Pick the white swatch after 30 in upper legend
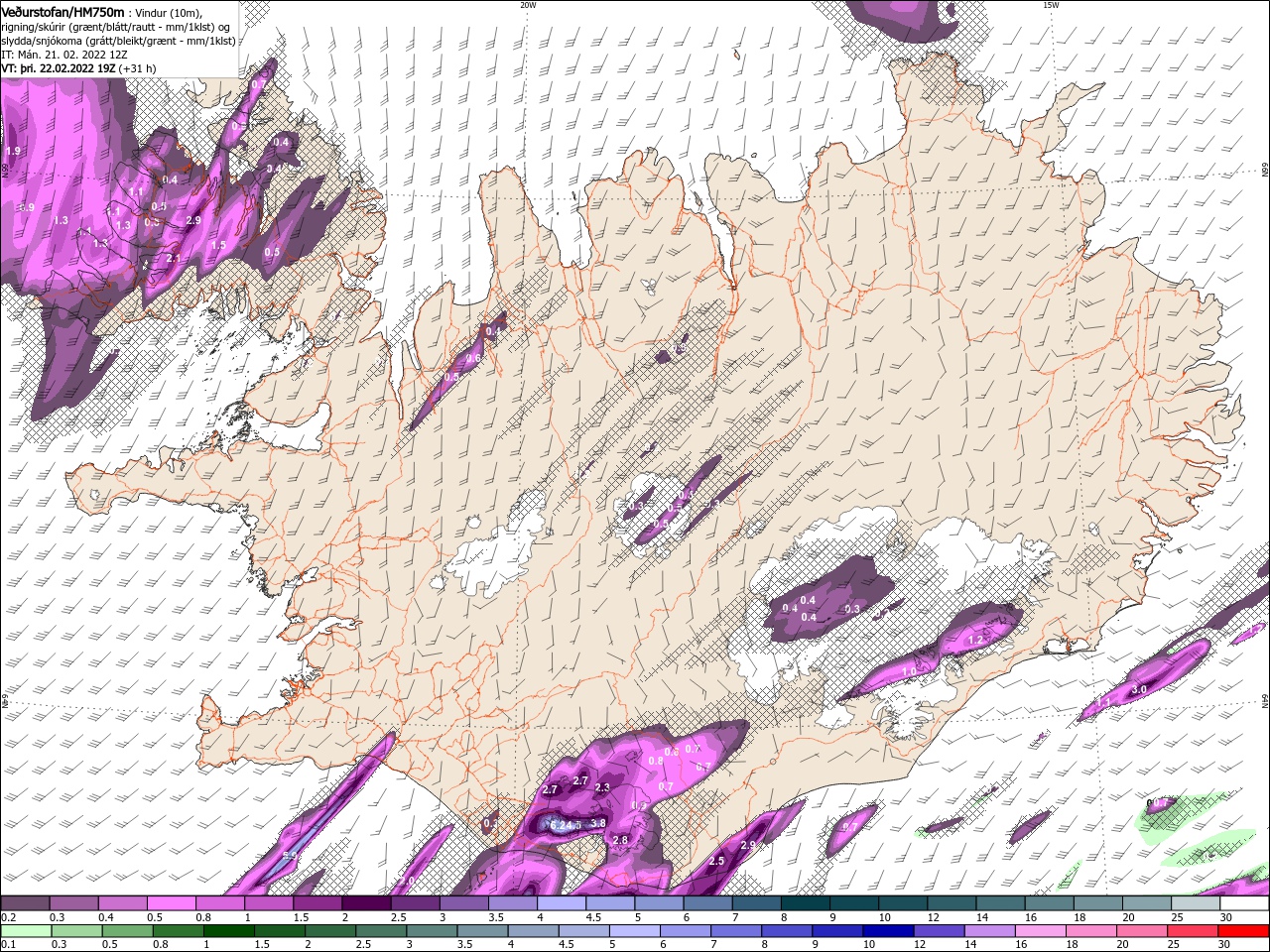The width and height of the screenshot is (1270, 952). click(1245, 903)
